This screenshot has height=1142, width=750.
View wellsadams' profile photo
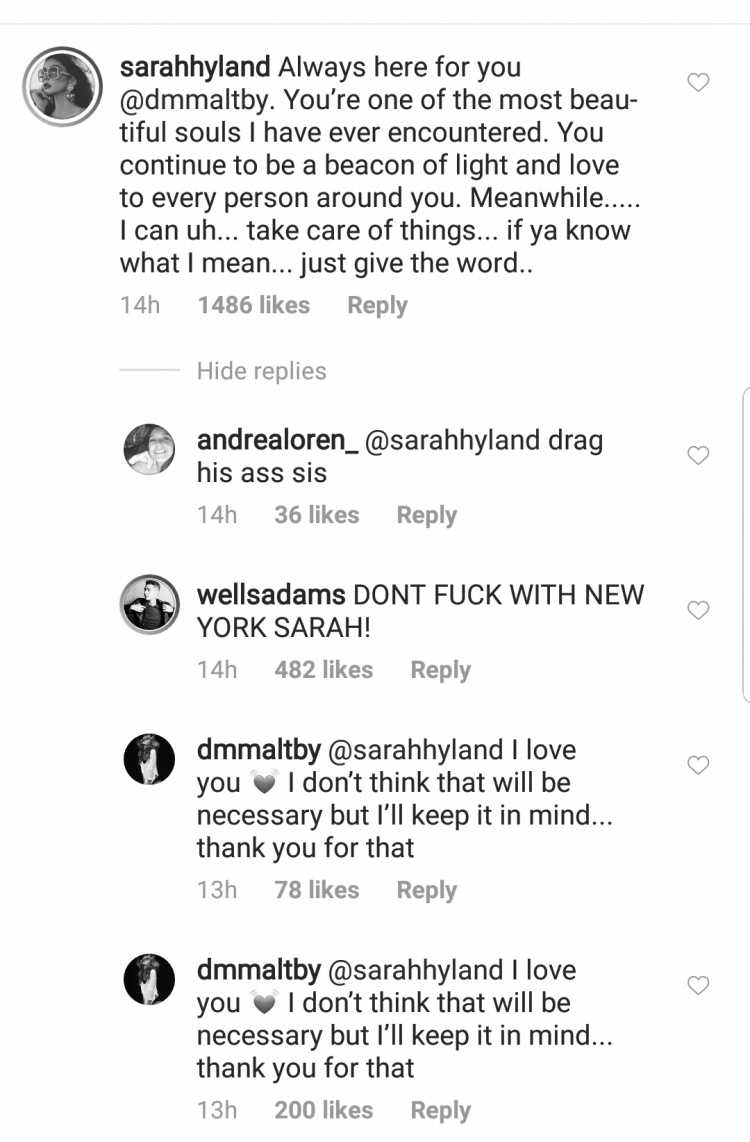pos(149,605)
